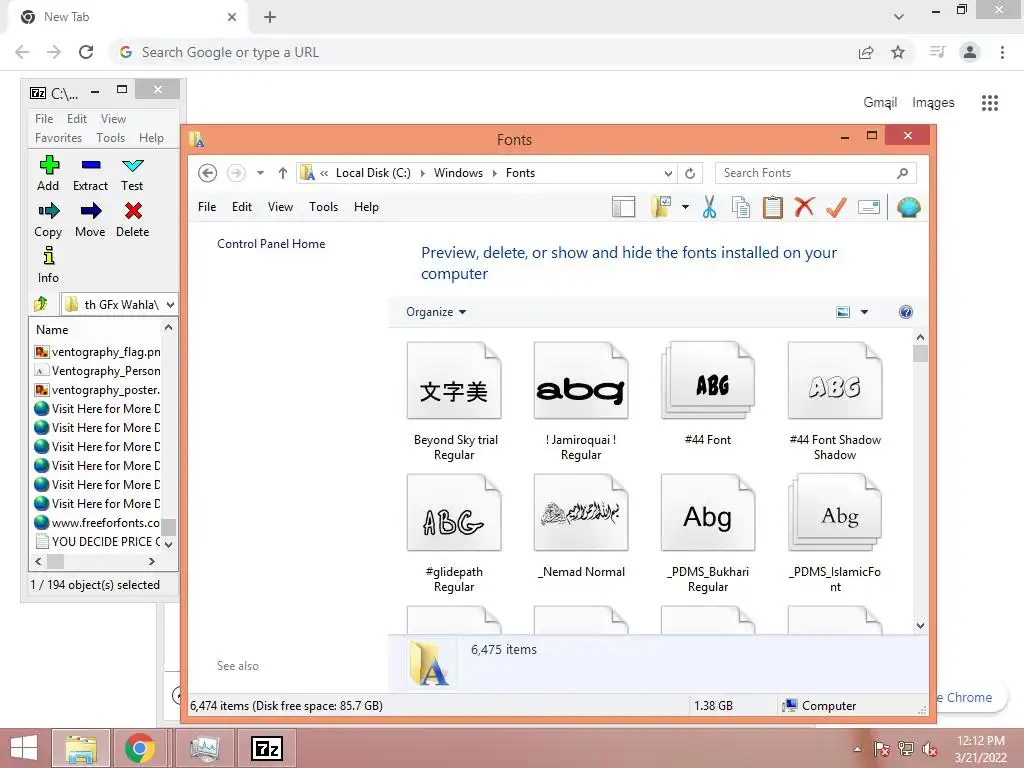The width and height of the screenshot is (1024, 768).
Task: Open the 7-Zip path dropdown
Action: pos(170,304)
